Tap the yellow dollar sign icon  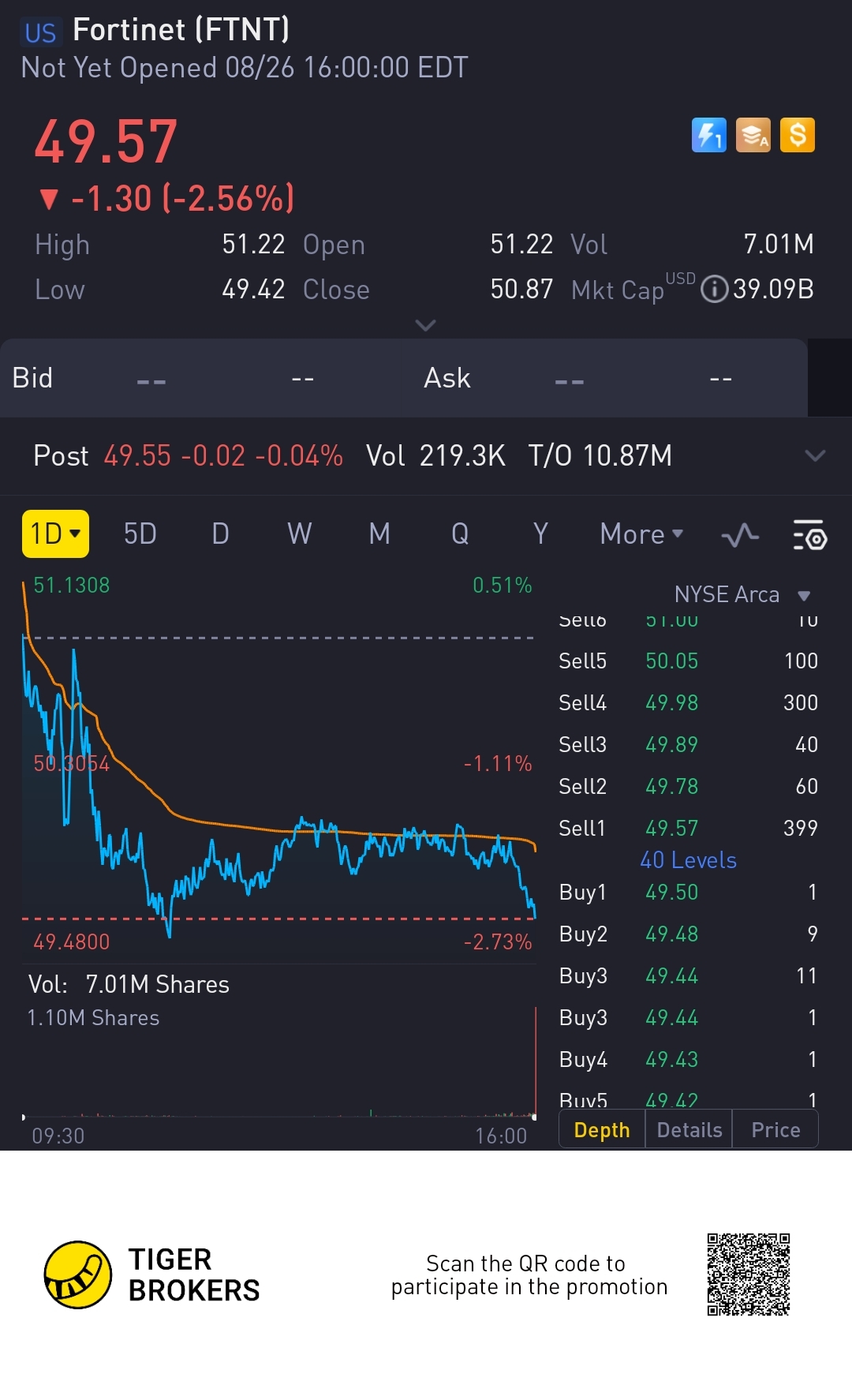797,135
